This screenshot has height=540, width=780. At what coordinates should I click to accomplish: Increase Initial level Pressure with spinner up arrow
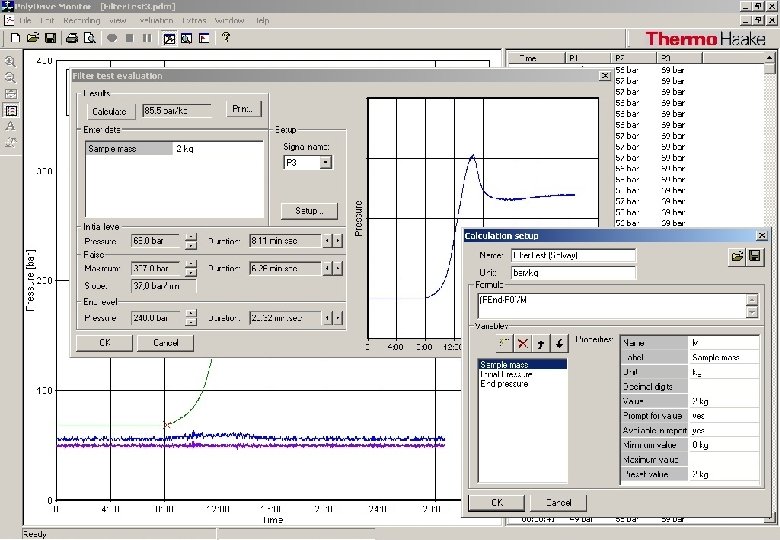click(189, 237)
